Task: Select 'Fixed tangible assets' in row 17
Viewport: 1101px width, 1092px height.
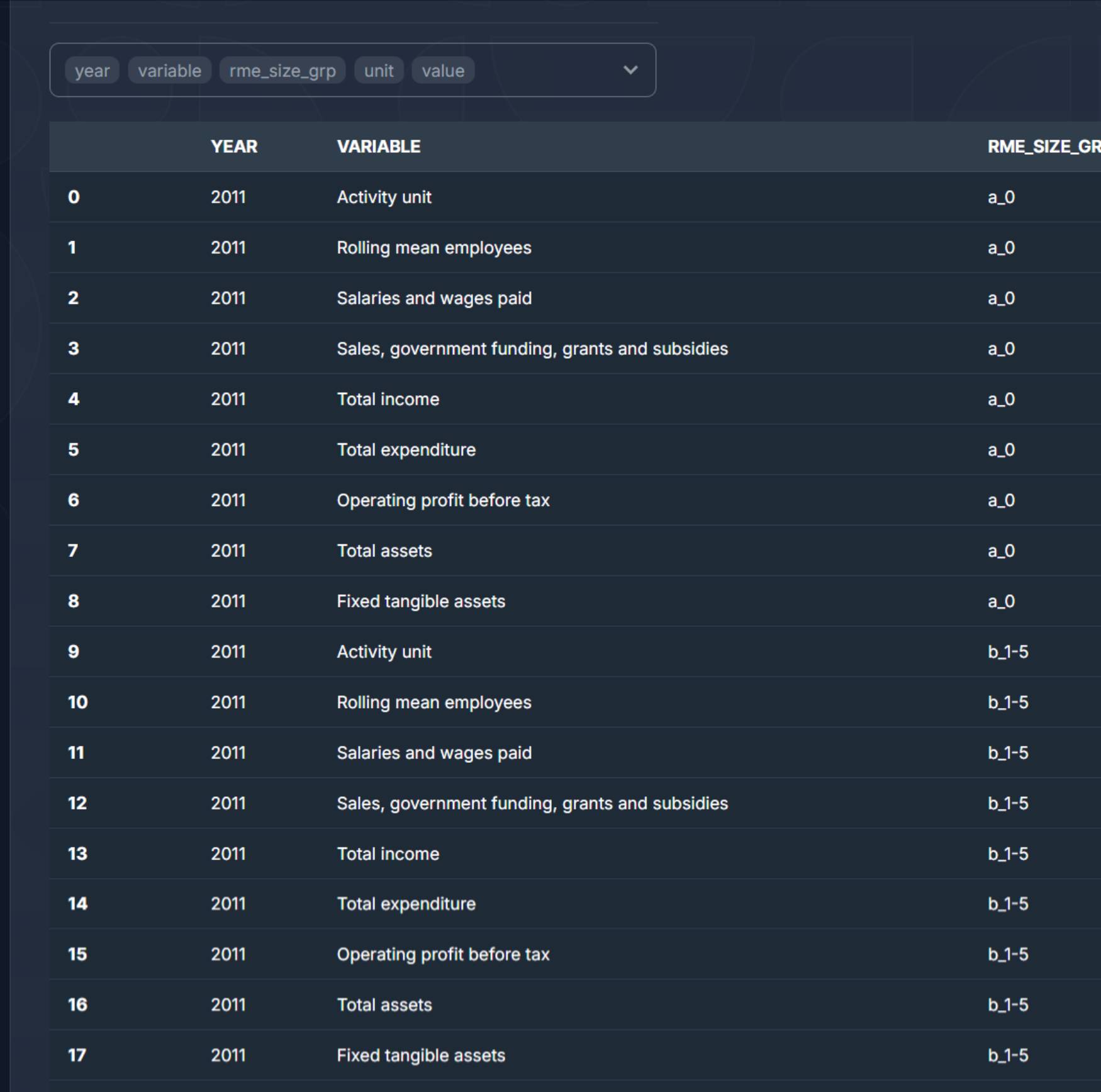Action: click(421, 1055)
